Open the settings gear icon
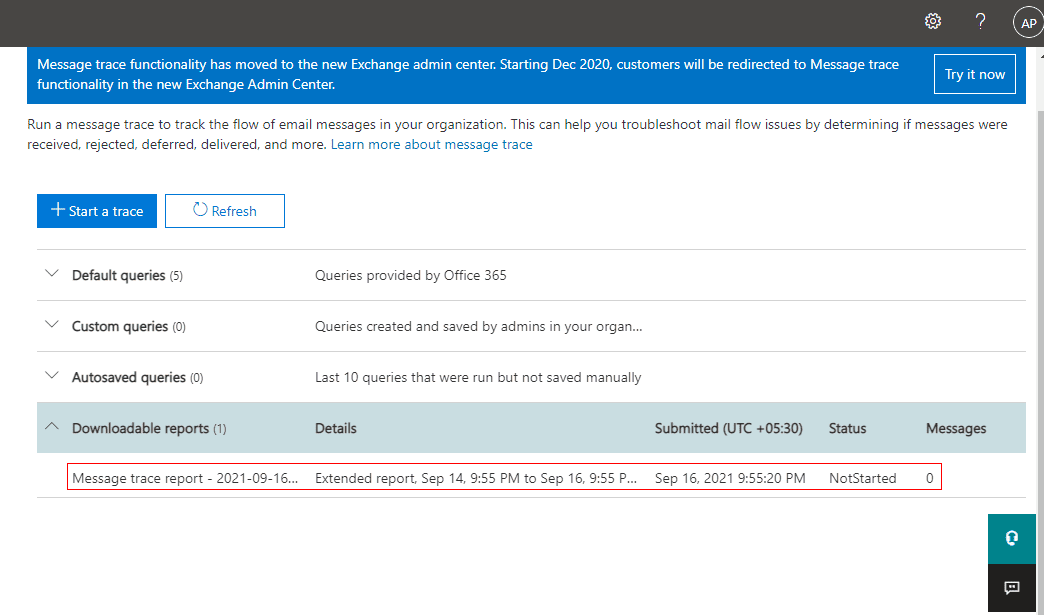The height and width of the screenshot is (615, 1044). pos(933,22)
